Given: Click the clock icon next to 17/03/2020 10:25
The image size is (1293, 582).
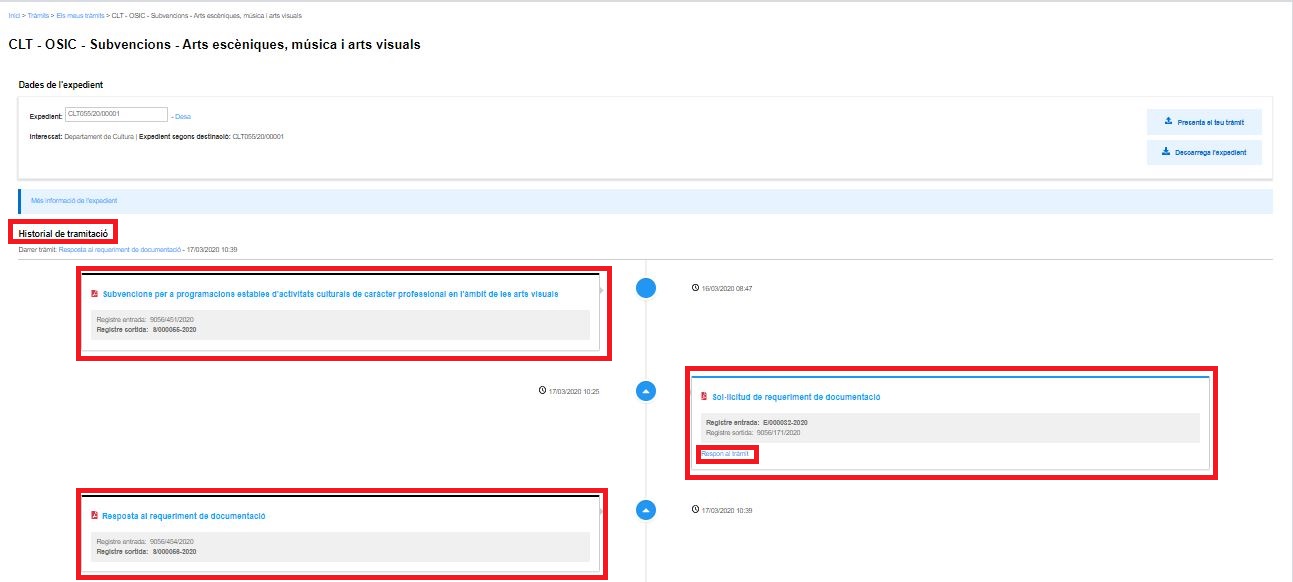Looking at the screenshot, I should coord(542,391).
